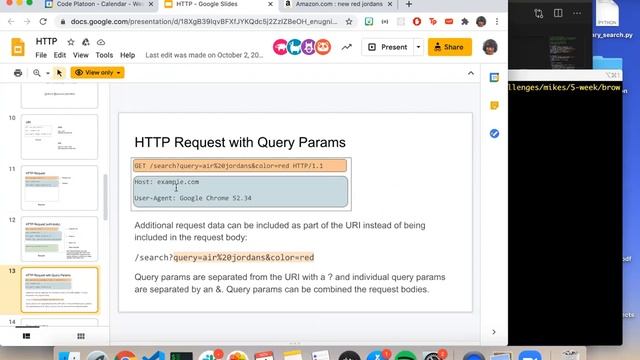
Task: Close the Amazon new red jordans tab
Action: (390, 4)
